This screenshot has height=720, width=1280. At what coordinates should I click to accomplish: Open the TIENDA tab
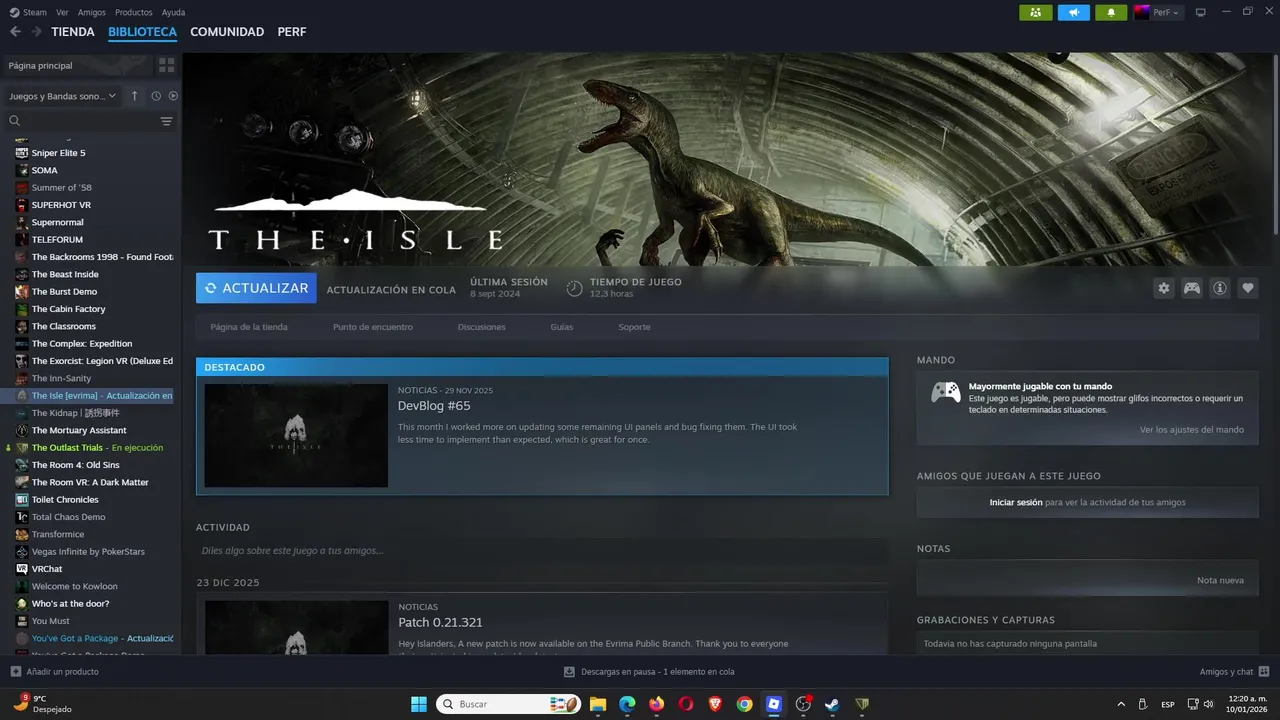pyautogui.click(x=73, y=32)
